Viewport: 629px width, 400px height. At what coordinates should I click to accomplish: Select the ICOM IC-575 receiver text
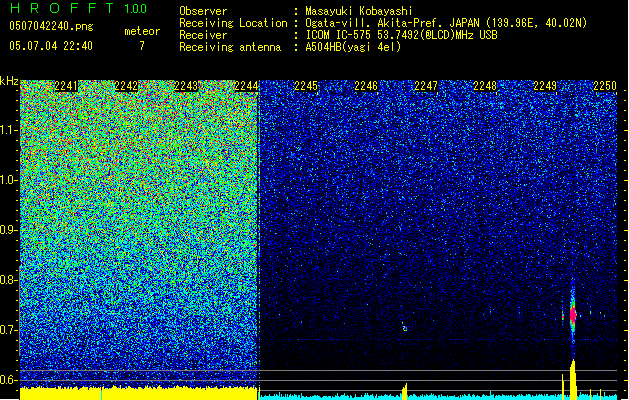point(401,35)
